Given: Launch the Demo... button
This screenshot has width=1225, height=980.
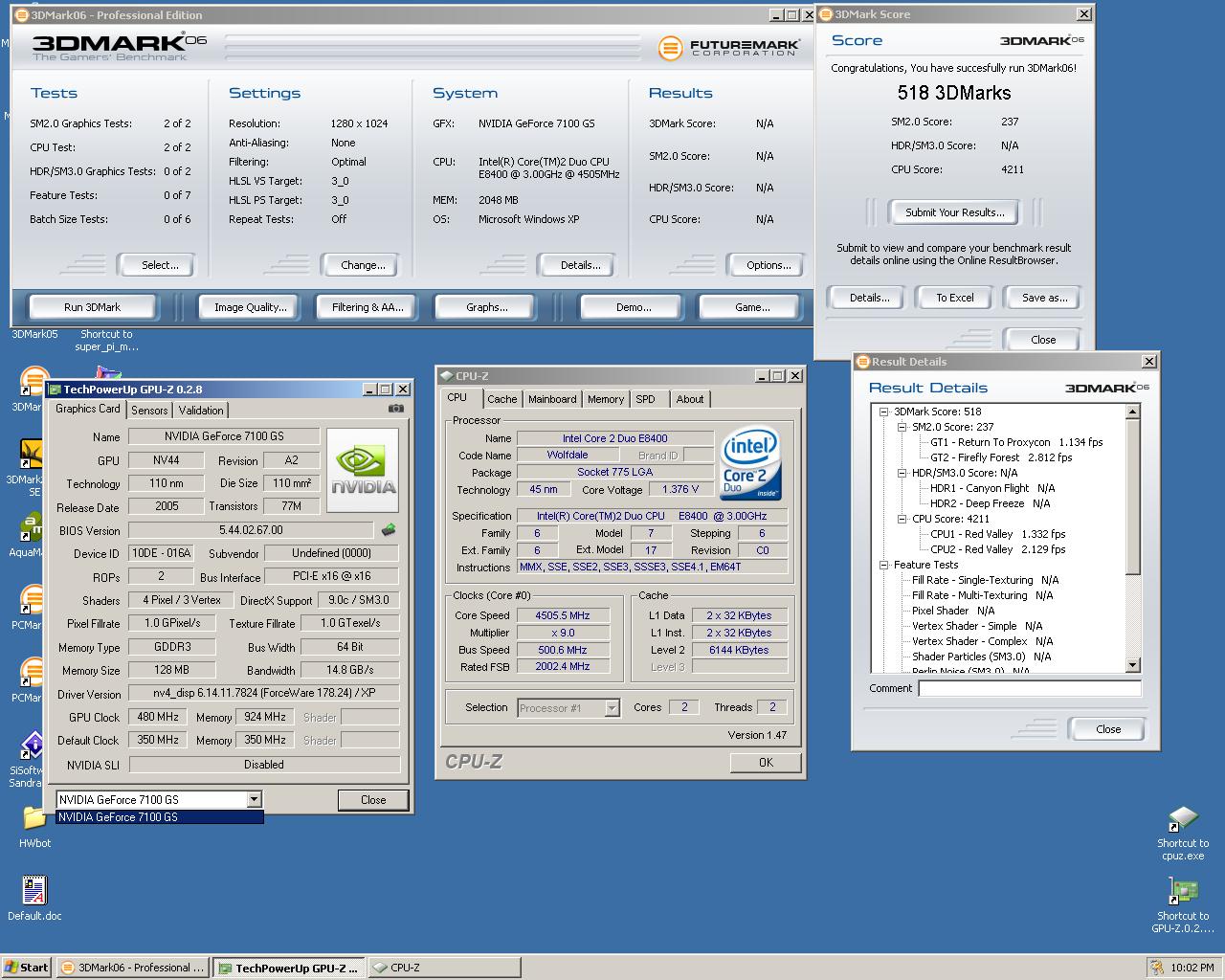Looking at the screenshot, I should (x=634, y=307).
